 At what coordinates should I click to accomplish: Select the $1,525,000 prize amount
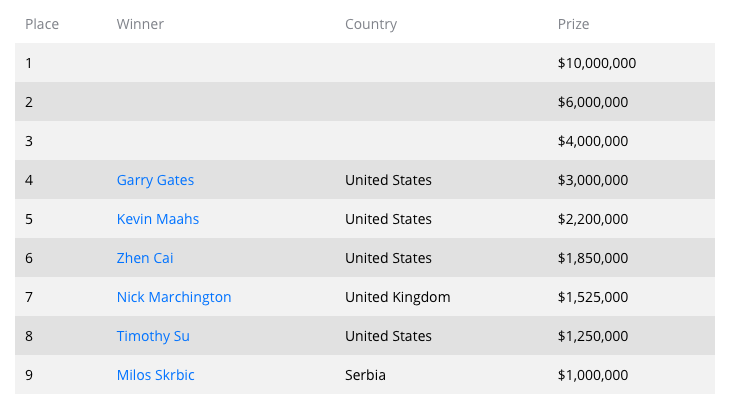pos(593,297)
